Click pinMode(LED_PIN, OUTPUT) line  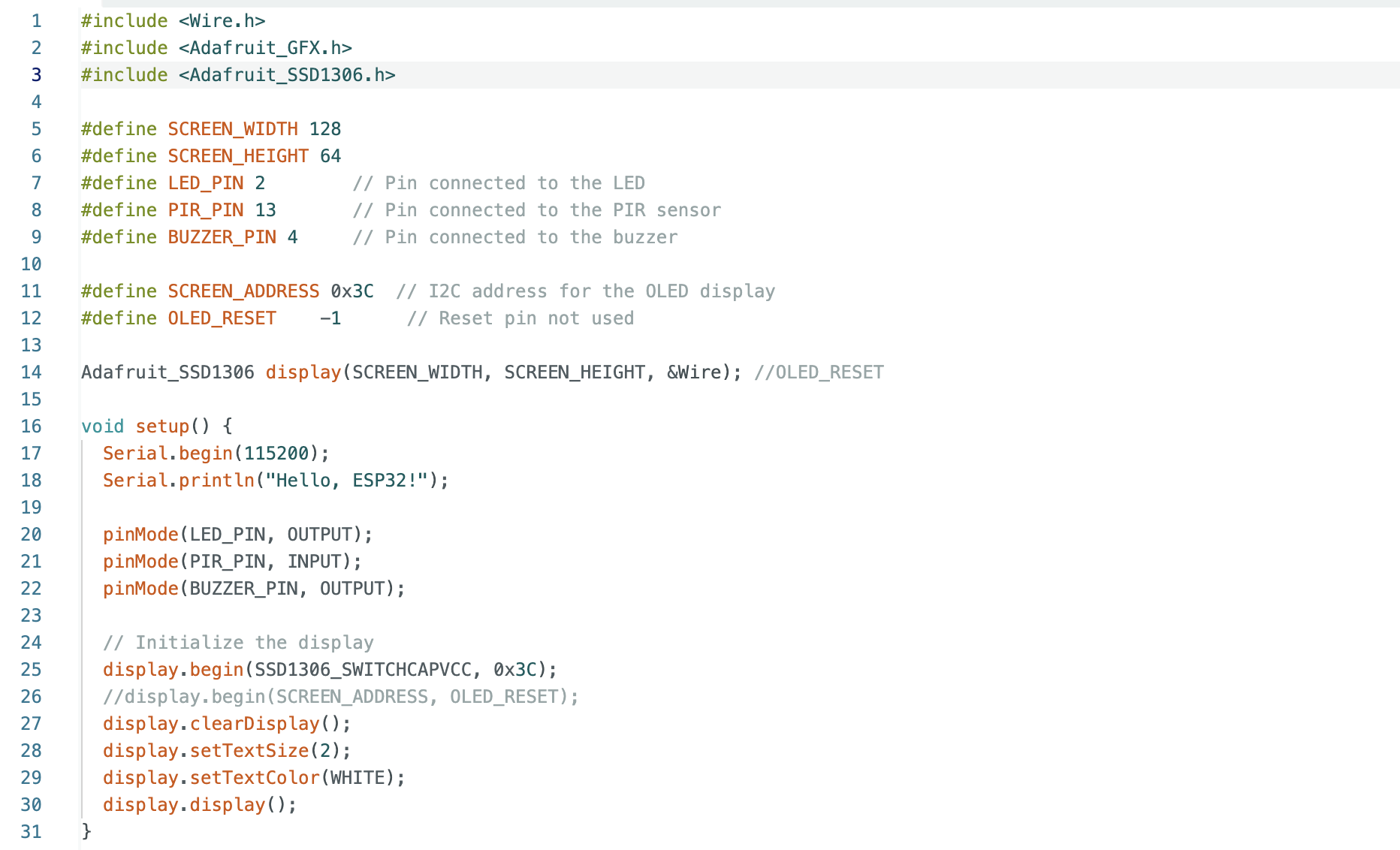238,535
